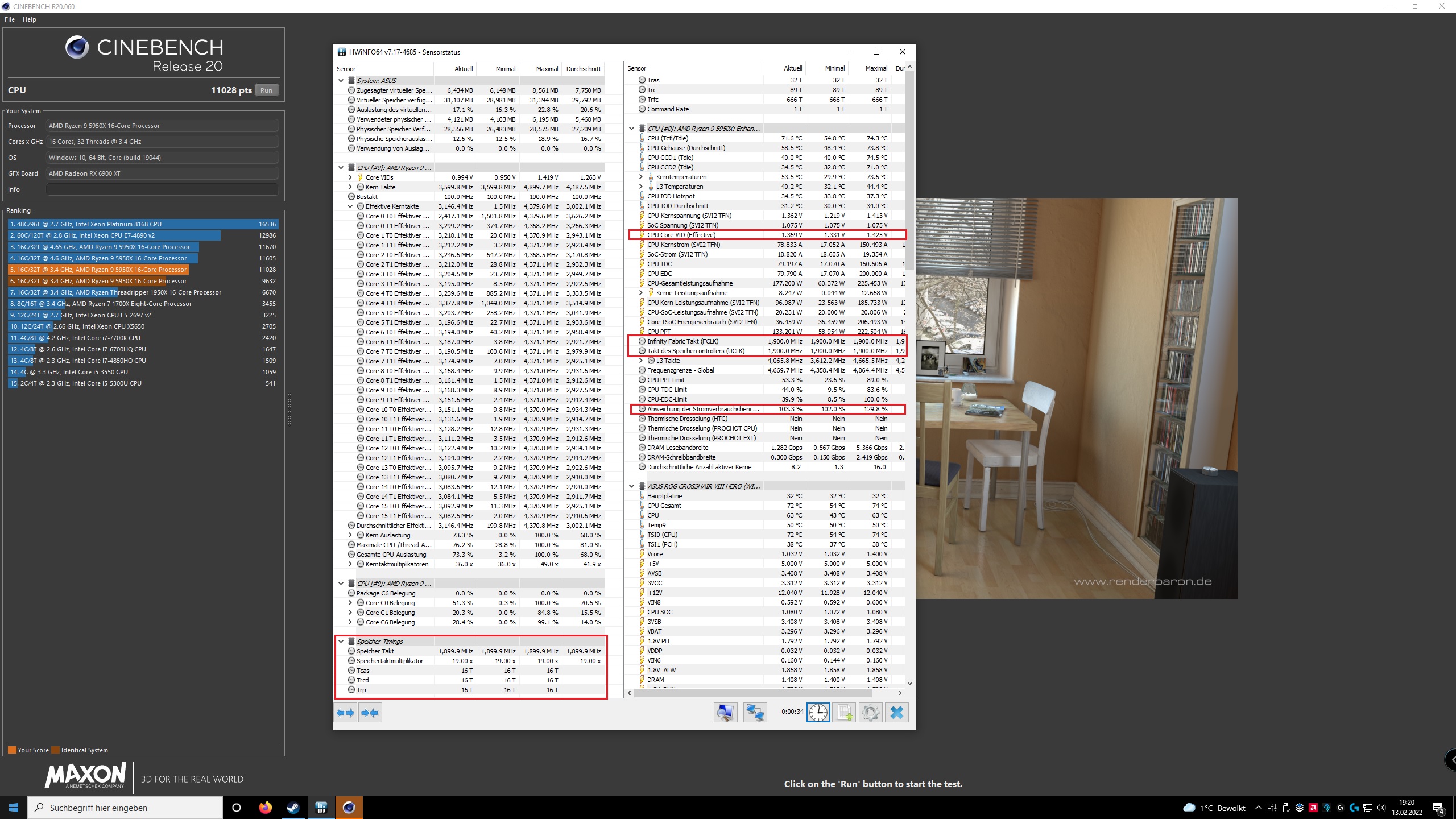The image size is (1456, 819).
Task: Collapse the Effektive Kerntakte tree node
Action: tap(350, 206)
